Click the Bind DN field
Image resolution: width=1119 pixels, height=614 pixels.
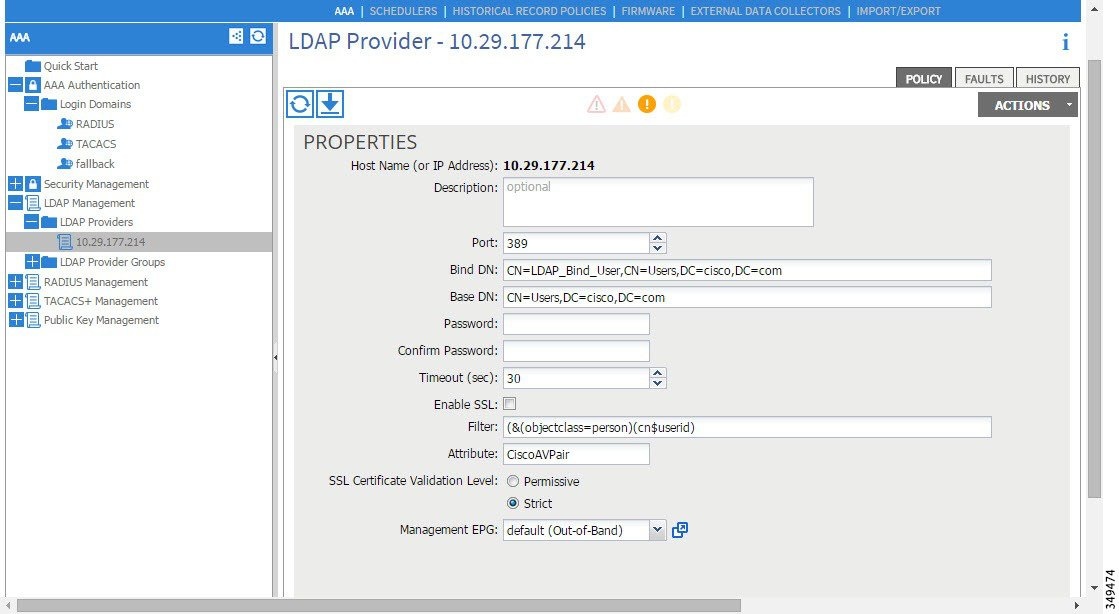[x=747, y=271]
